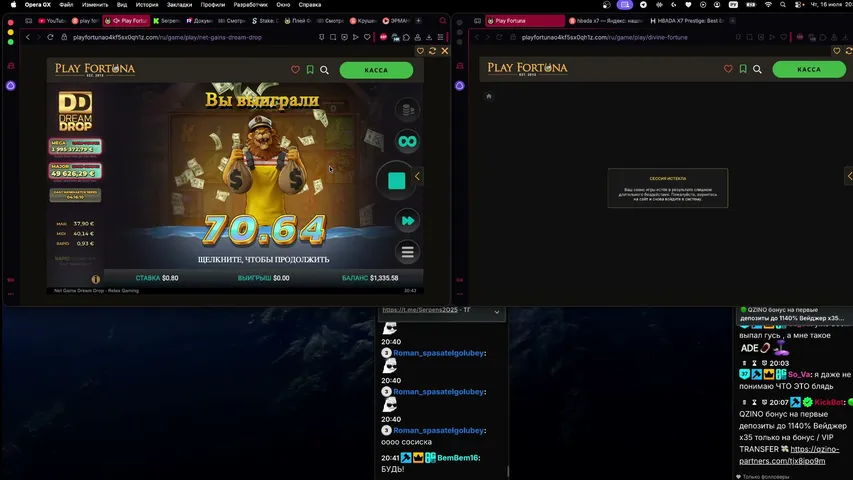
Task: Open the Разработчик menu
Action: click(x=250, y=4)
